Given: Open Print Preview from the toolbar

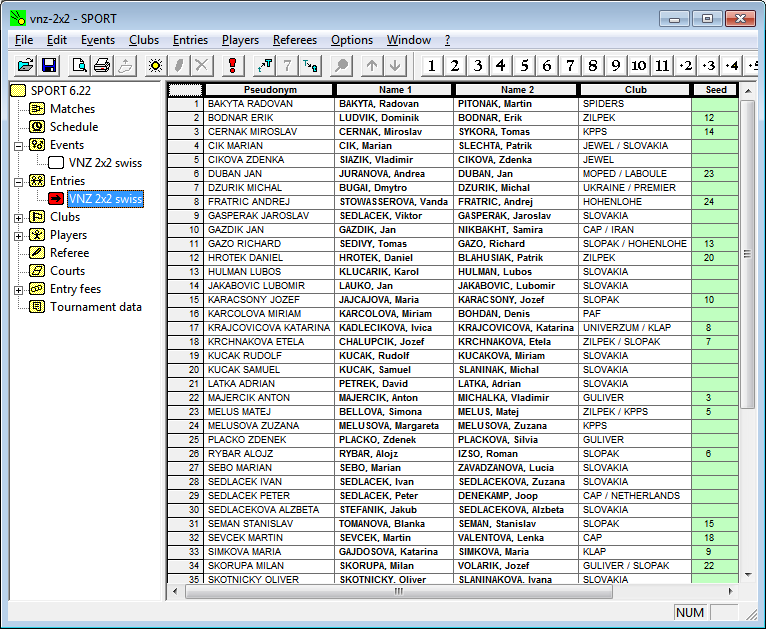Looking at the screenshot, I should [78, 66].
